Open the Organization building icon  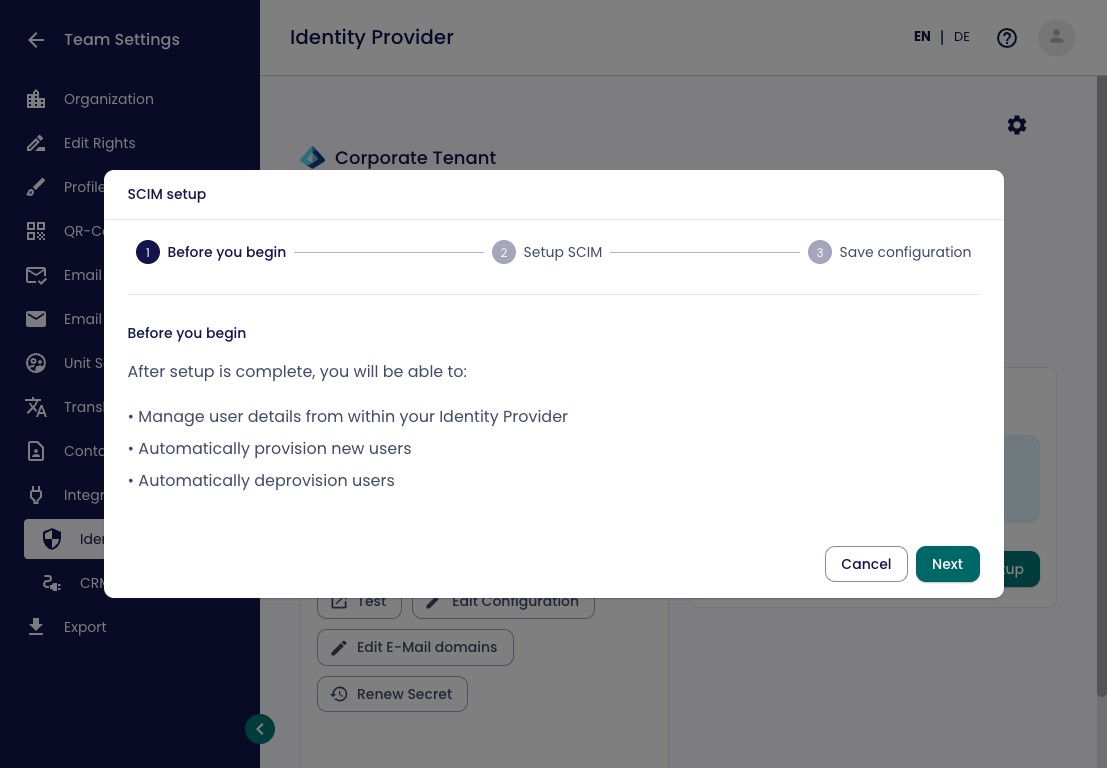click(36, 100)
